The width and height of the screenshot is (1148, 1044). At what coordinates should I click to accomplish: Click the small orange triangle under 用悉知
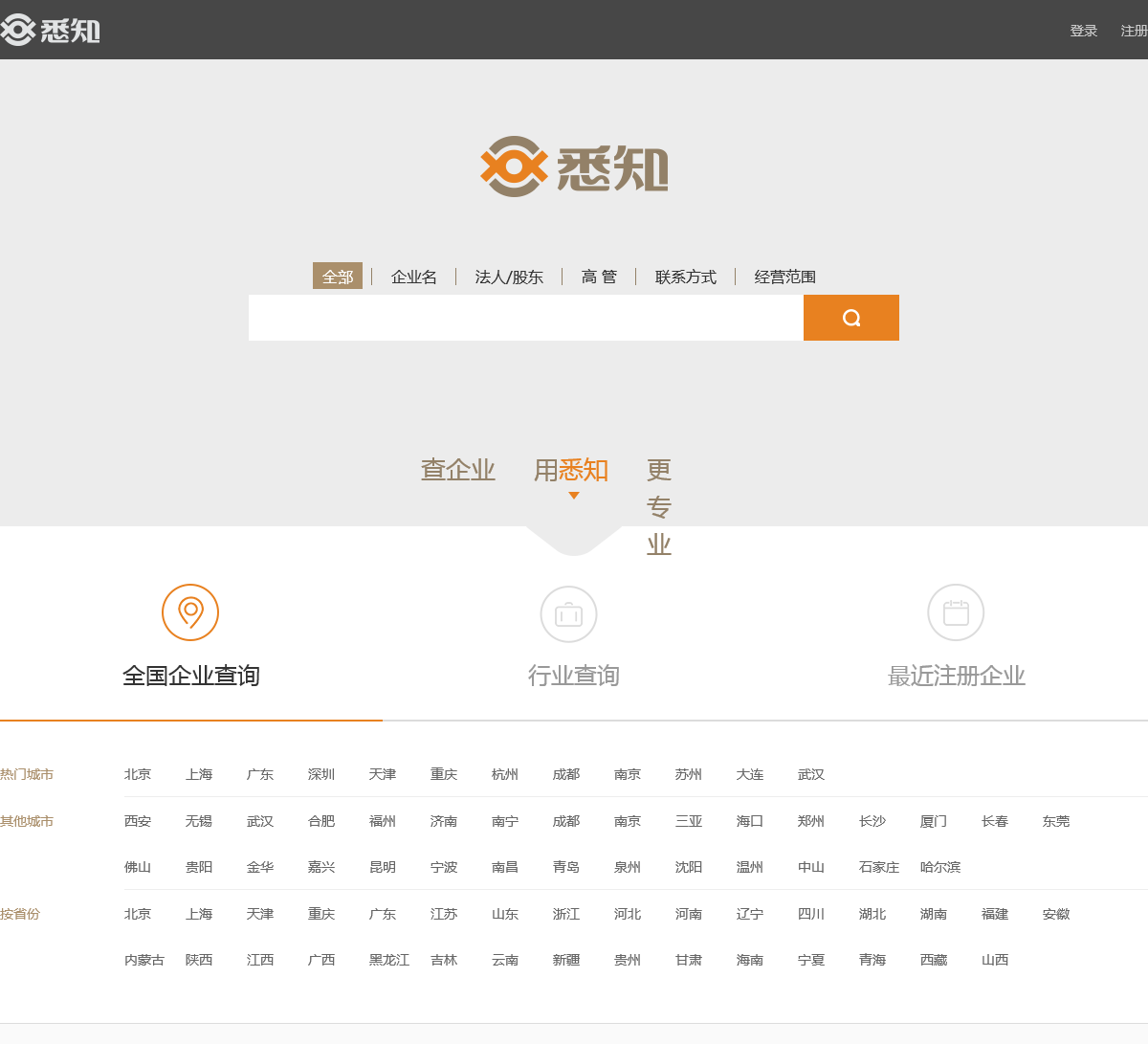[574, 496]
